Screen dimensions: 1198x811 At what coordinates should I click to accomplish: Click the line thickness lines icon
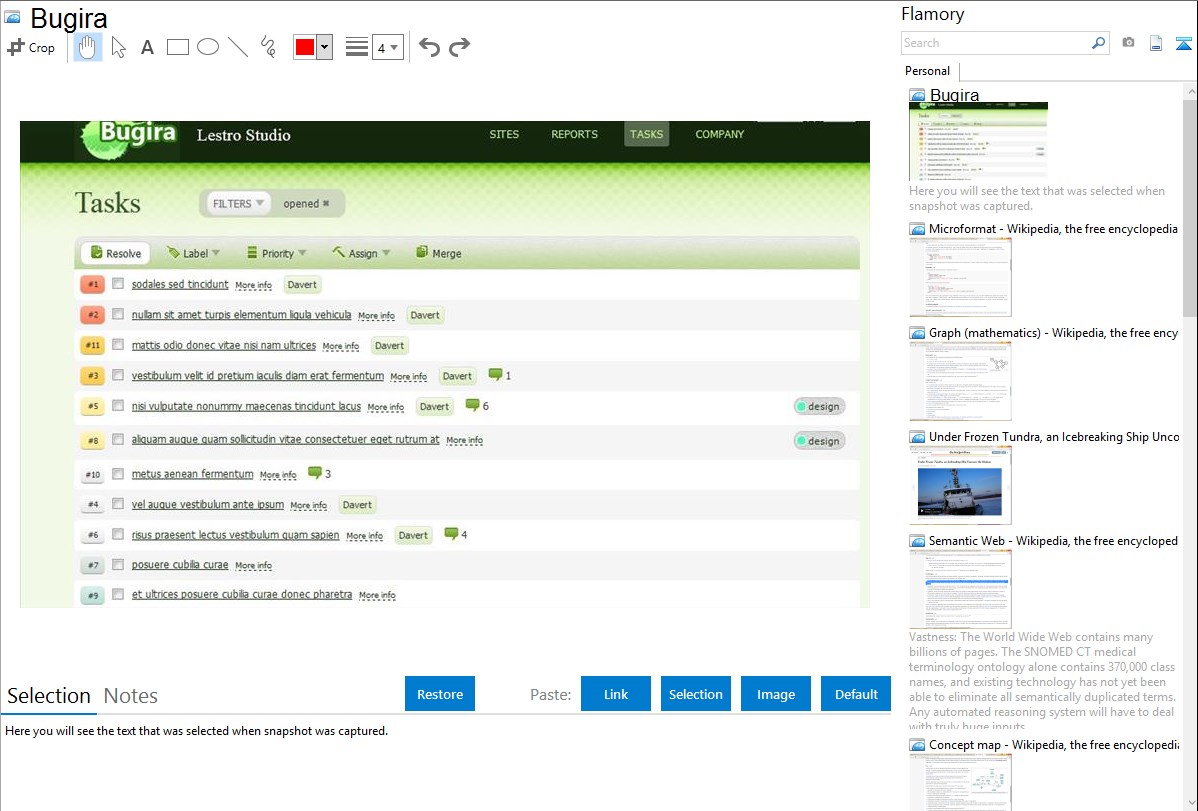click(357, 47)
